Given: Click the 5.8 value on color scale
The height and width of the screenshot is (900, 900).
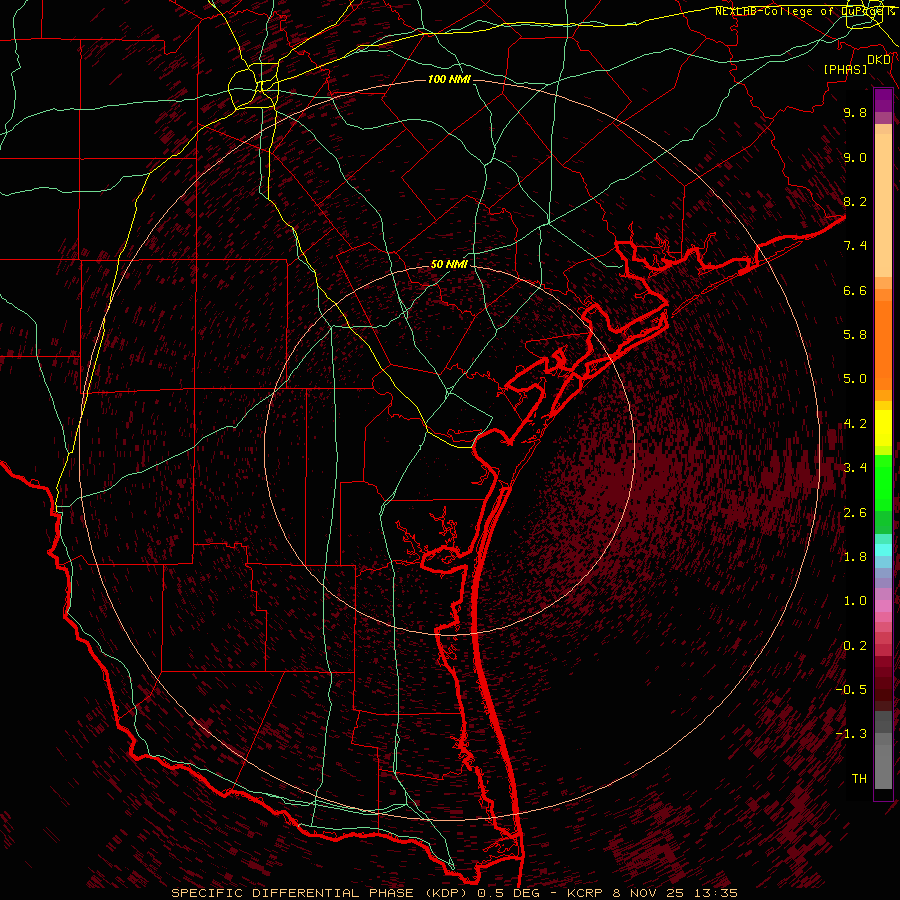Looking at the screenshot, I should (x=855, y=335).
